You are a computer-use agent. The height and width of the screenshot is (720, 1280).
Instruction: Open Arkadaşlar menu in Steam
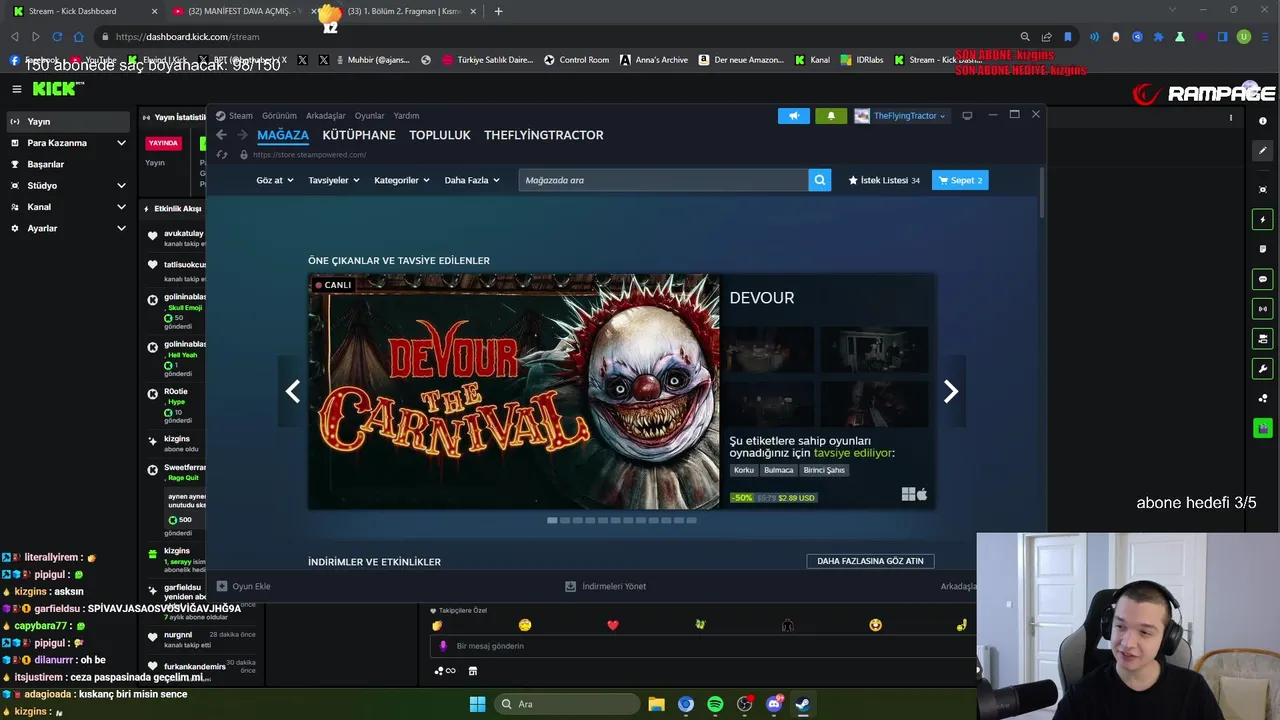click(326, 116)
